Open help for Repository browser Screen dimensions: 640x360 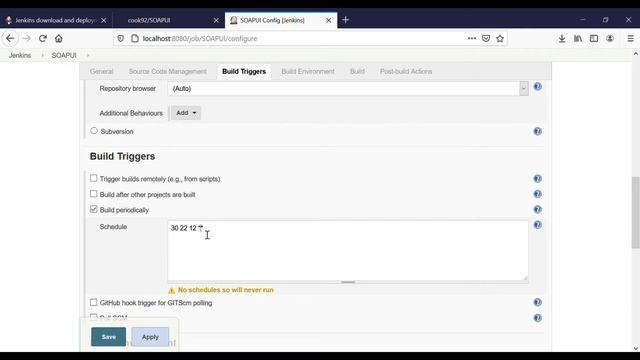tap(538, 87)
